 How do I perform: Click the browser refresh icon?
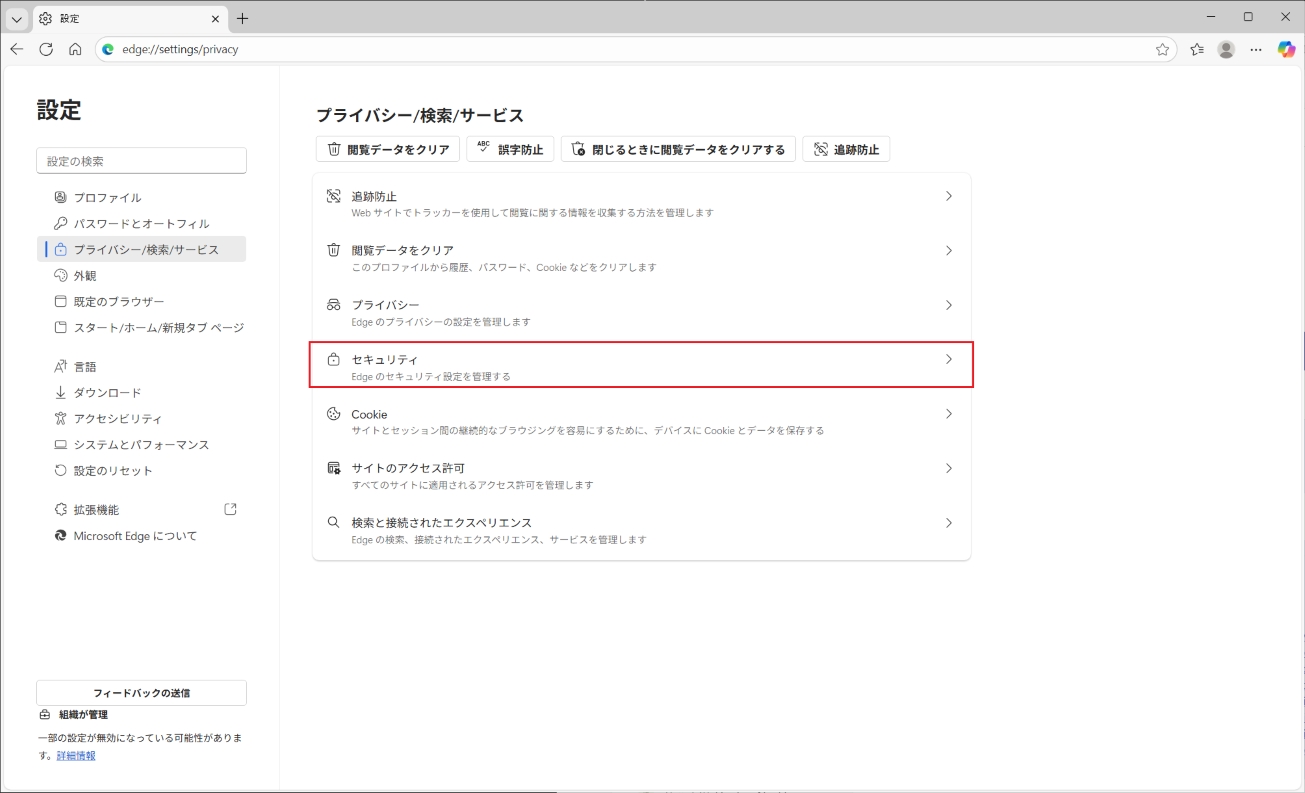coord(46,49)
